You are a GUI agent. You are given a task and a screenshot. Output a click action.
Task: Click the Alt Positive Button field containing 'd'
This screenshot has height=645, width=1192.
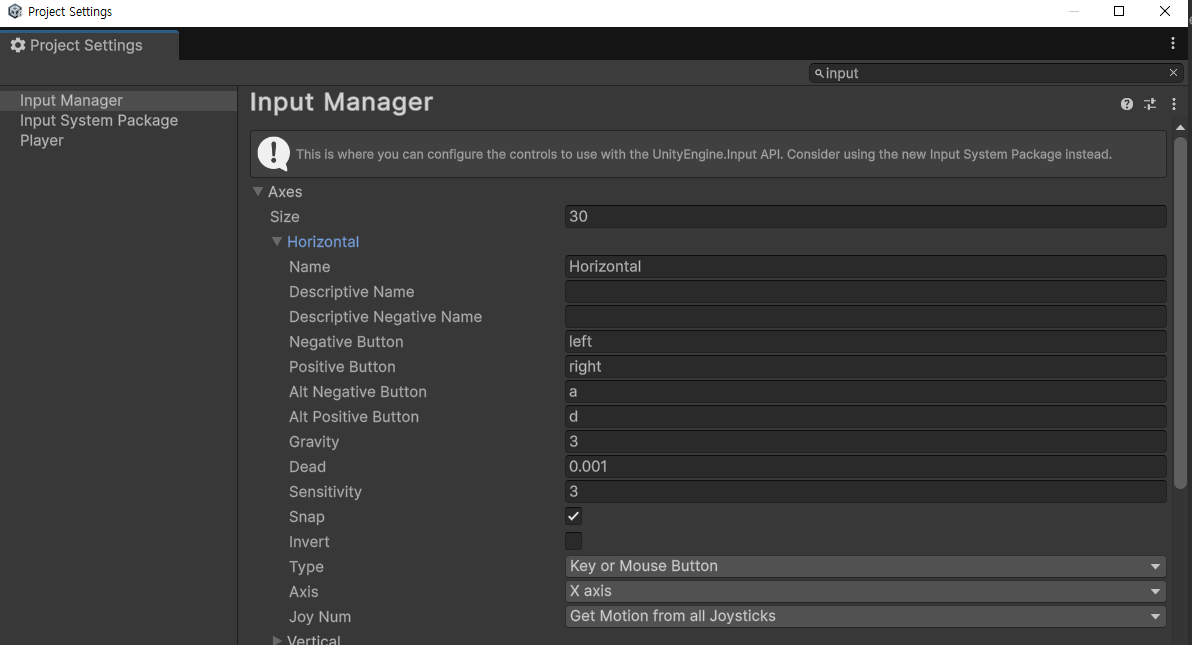[x=865, y=417]
